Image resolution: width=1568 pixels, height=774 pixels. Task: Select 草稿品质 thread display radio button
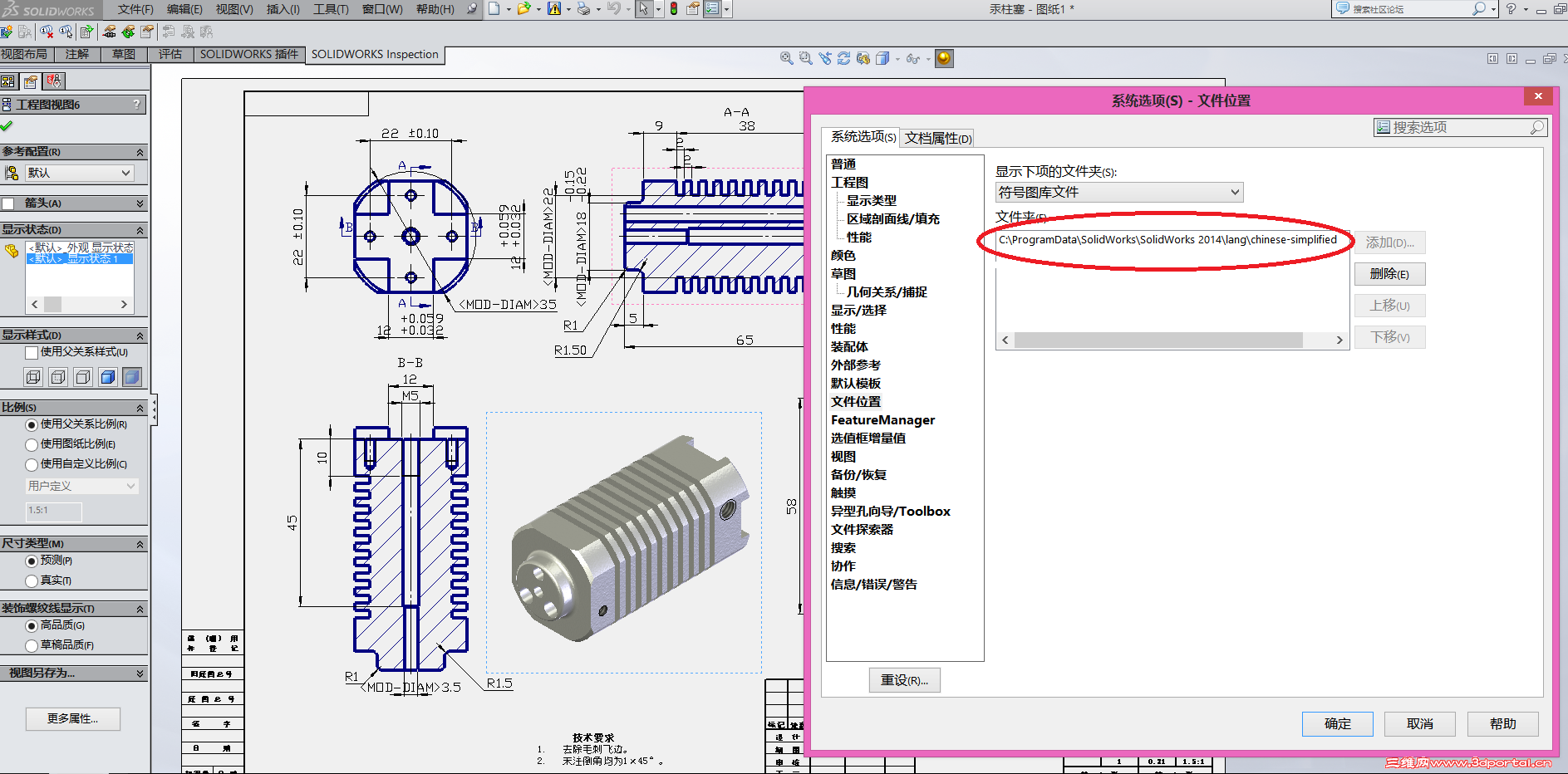pyautogui.click(x=32, y=645)
